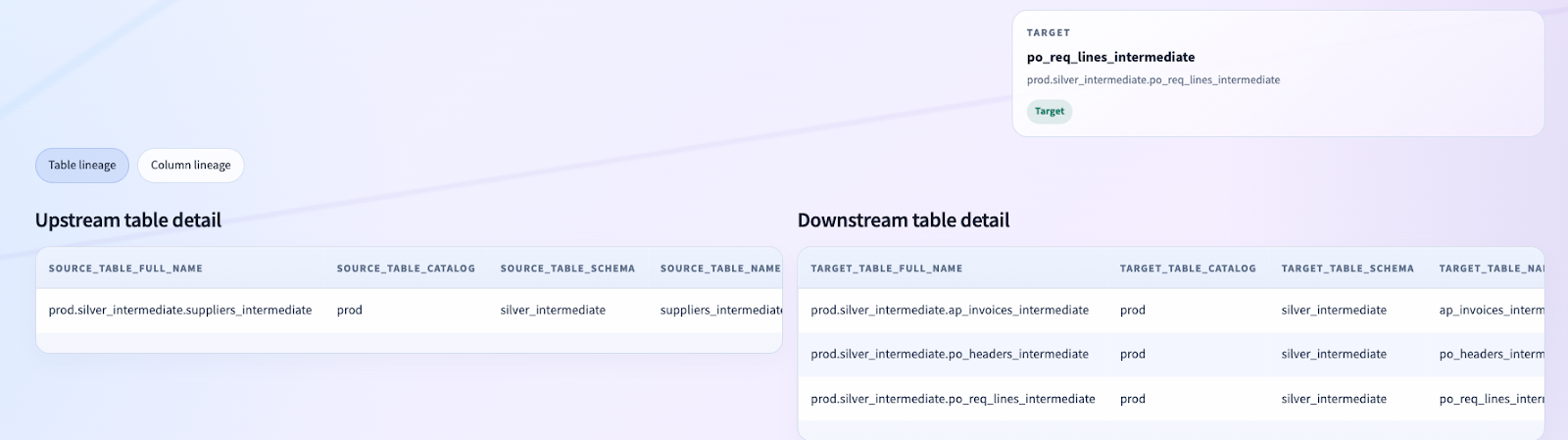Viewport: 1568px width, 440px height.
Task: Click the prod catalog cell for po_headers_intermediate
Action: point(1133,355)
